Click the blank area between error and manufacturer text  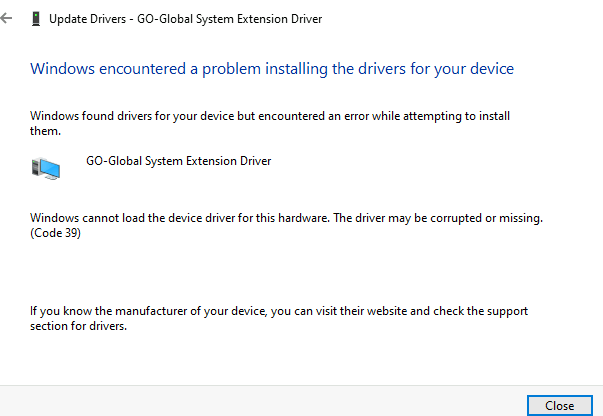point(300,272)
